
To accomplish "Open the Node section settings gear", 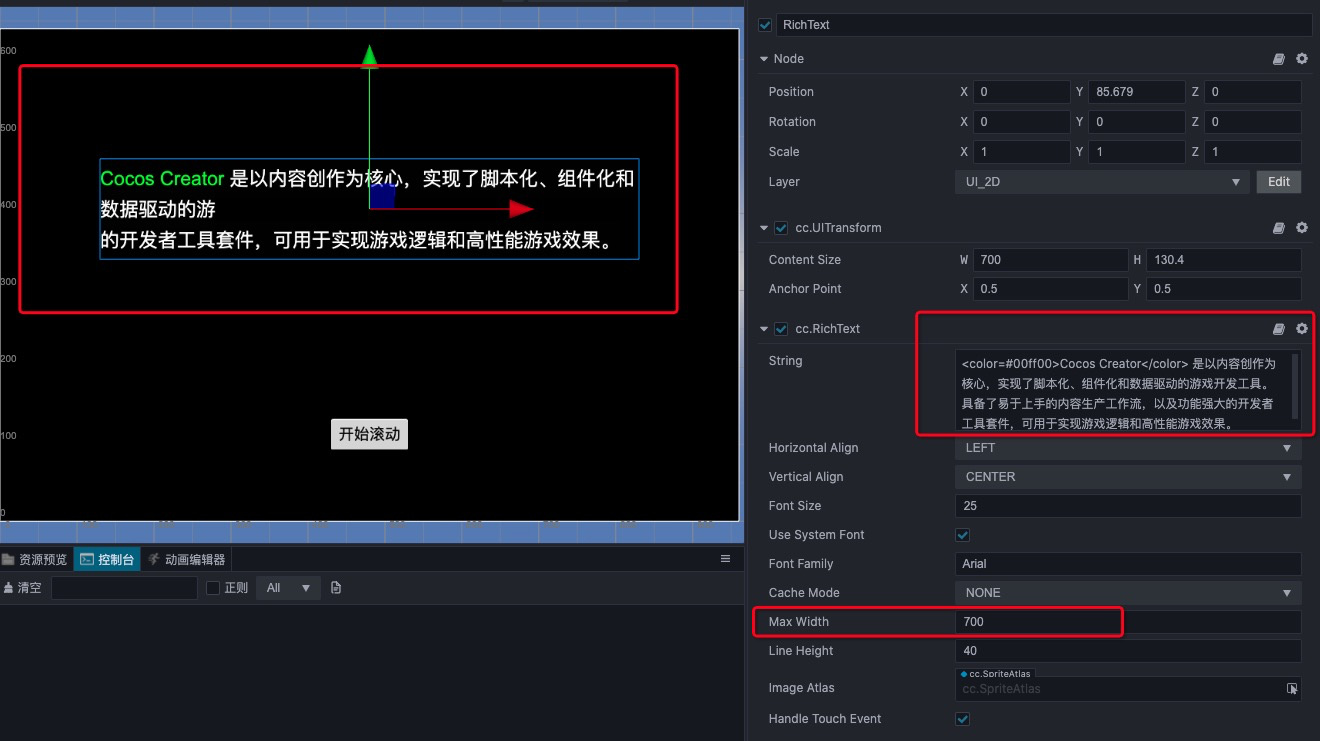I will tap(1302, 59).
